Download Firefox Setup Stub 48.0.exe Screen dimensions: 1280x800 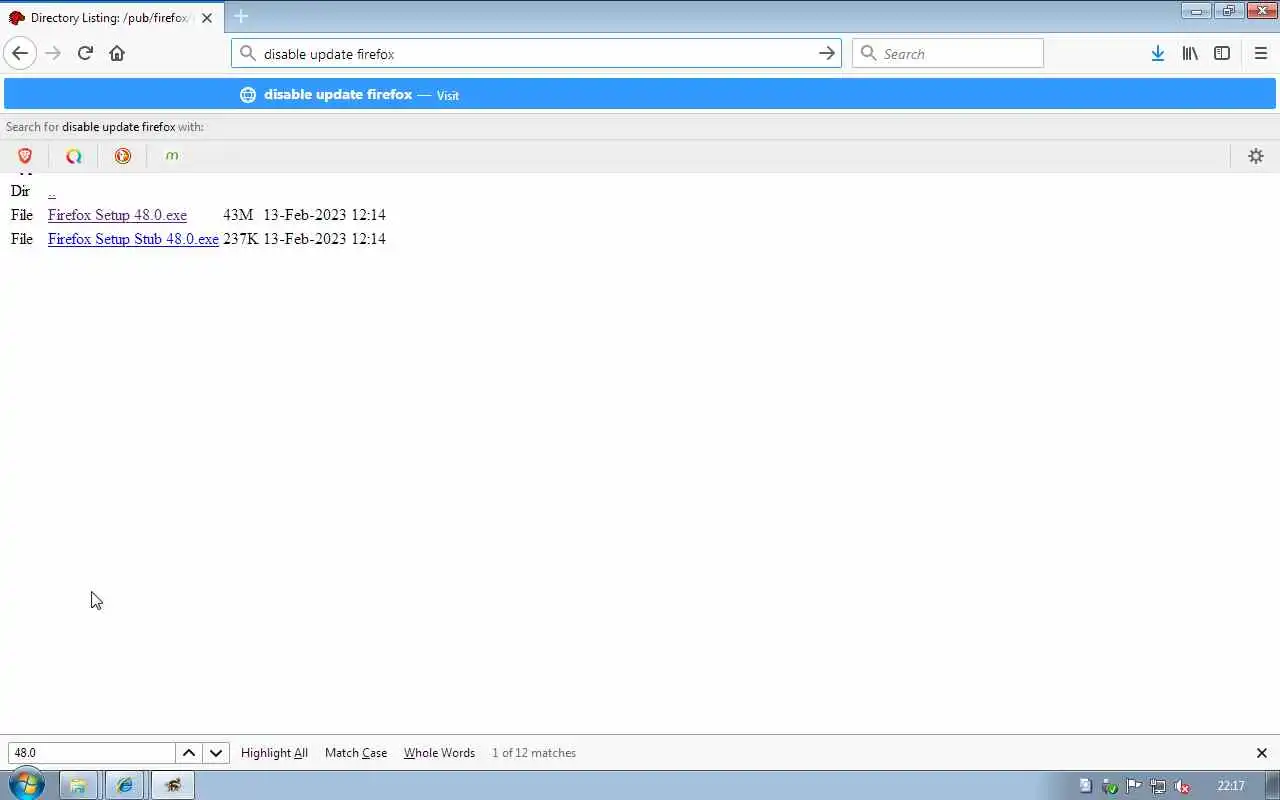[133, 239]
